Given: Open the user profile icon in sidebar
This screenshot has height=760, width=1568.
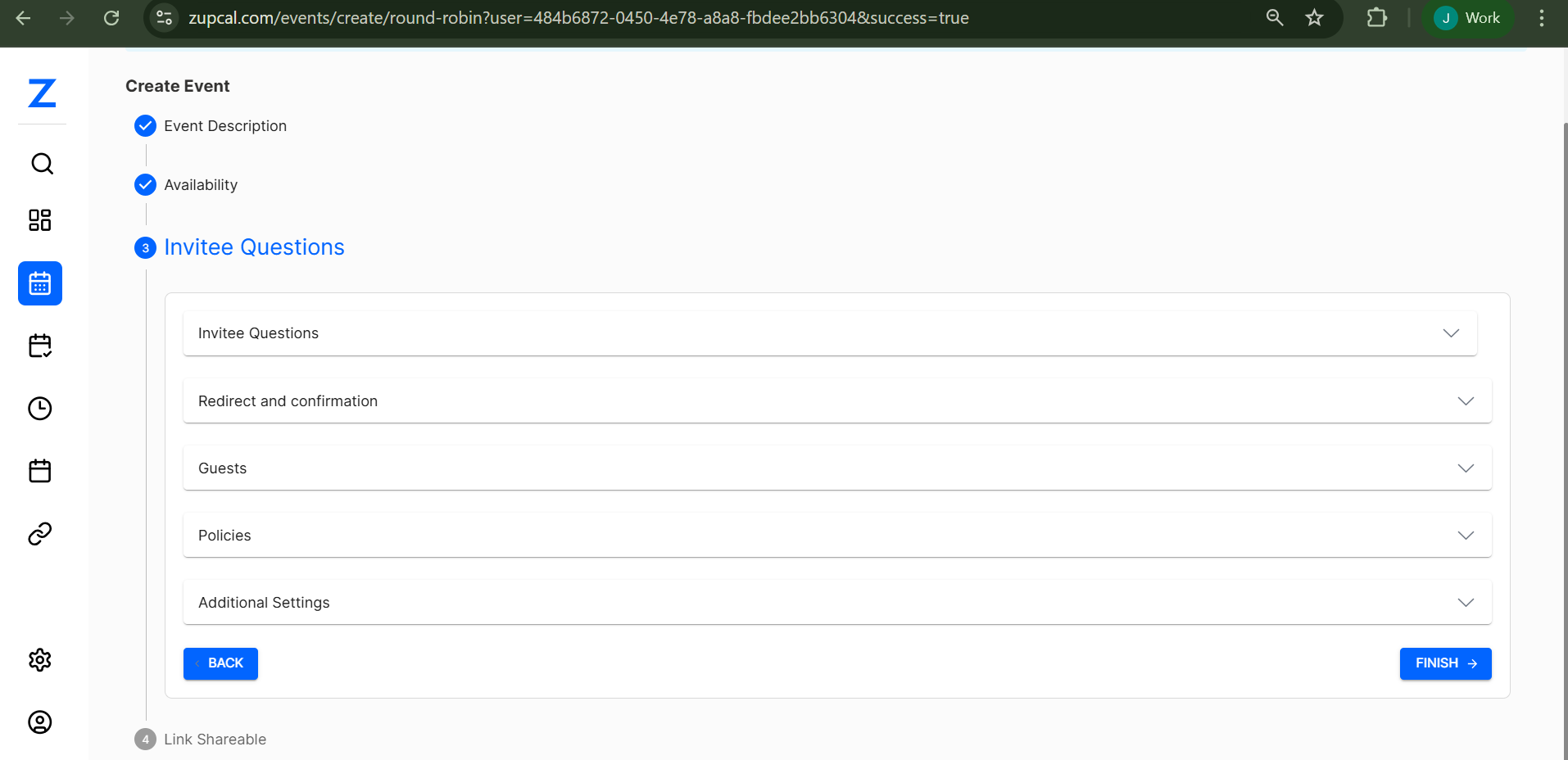Looking at the screenshot, I should [x=40, y=722].
